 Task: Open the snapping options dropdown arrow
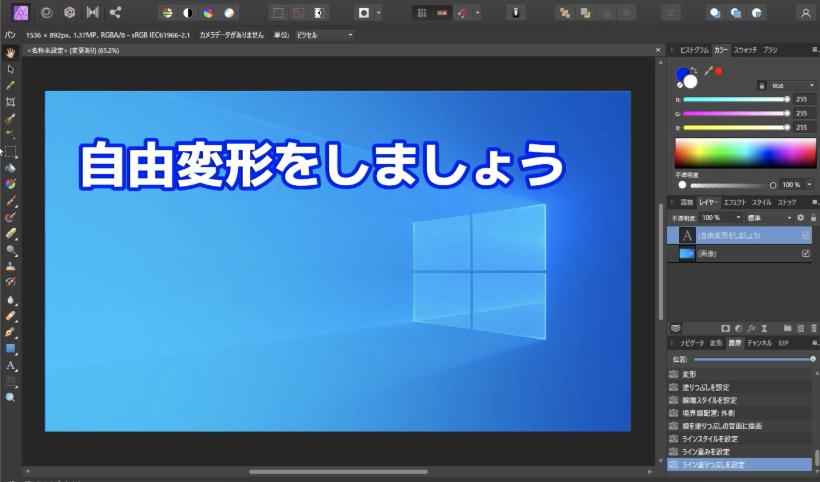pos(477,13)
